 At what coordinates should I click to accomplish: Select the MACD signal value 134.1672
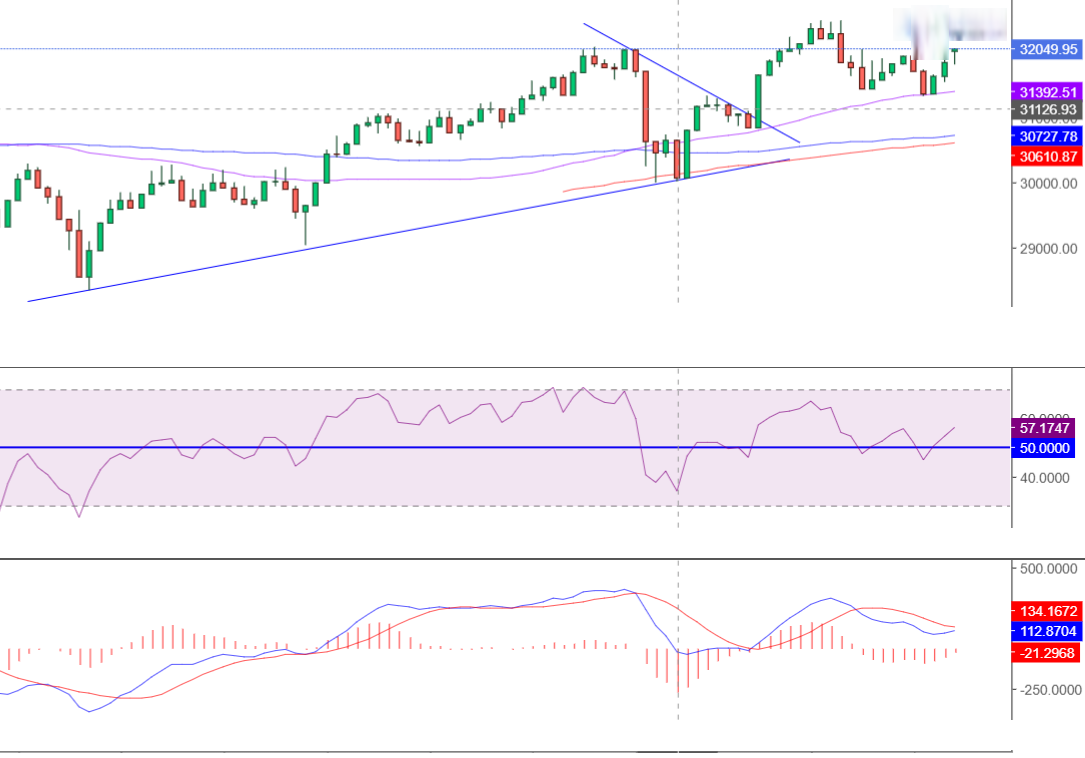1047,611
